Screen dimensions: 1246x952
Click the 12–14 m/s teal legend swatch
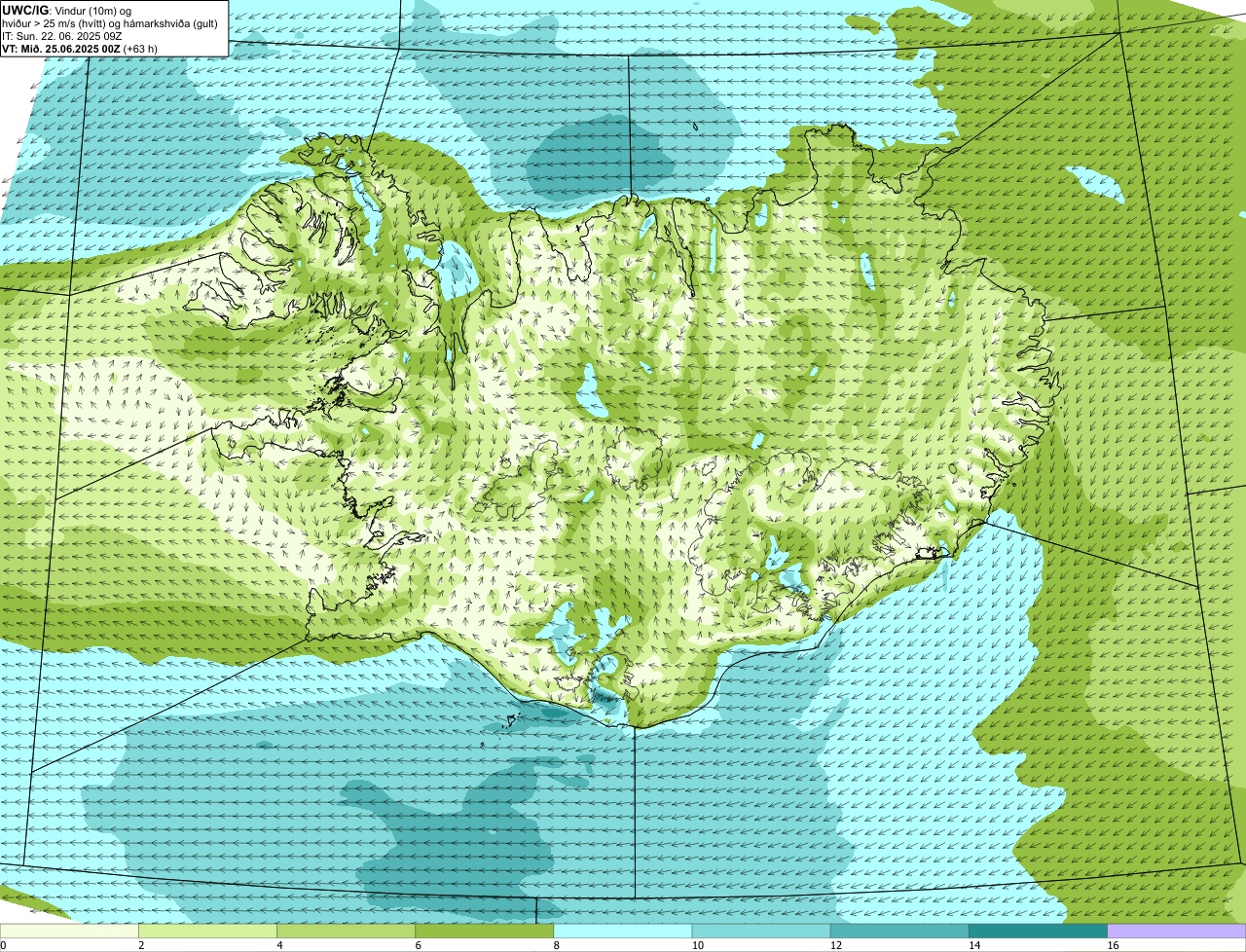click(x=899, y=931)
